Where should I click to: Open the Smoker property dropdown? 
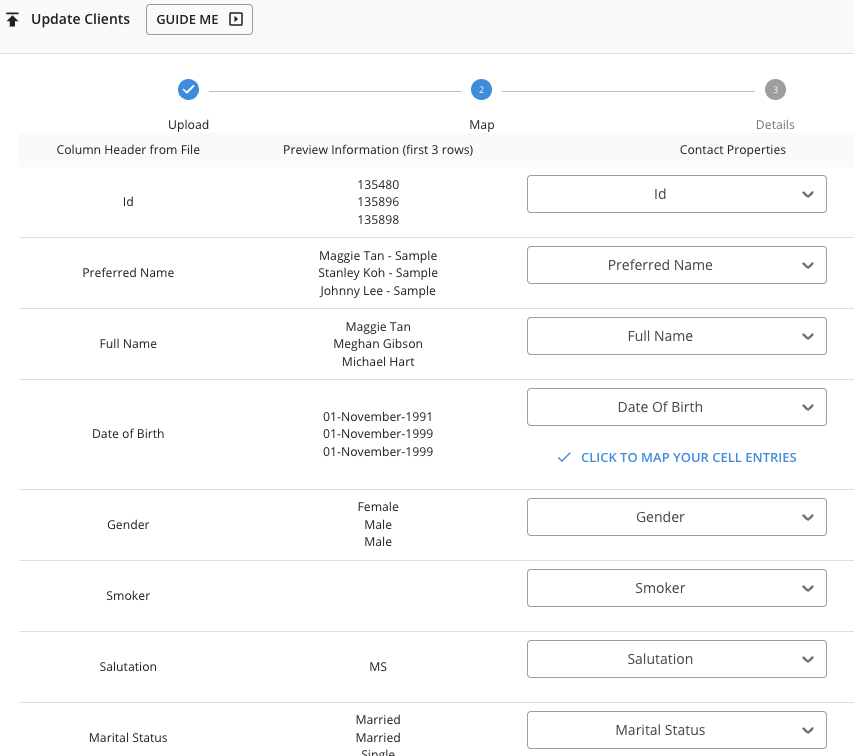pyautogui.click(x=676, y=588)
